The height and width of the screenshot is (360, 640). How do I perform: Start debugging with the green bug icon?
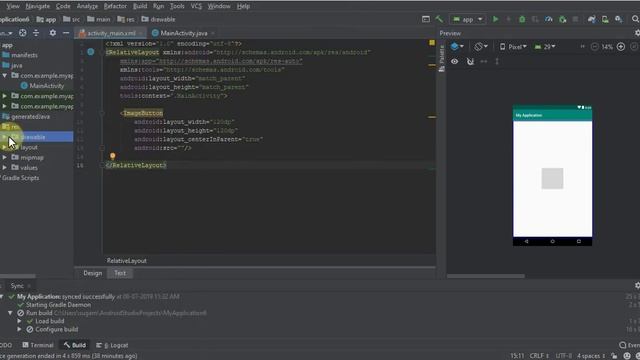point(522,19)
